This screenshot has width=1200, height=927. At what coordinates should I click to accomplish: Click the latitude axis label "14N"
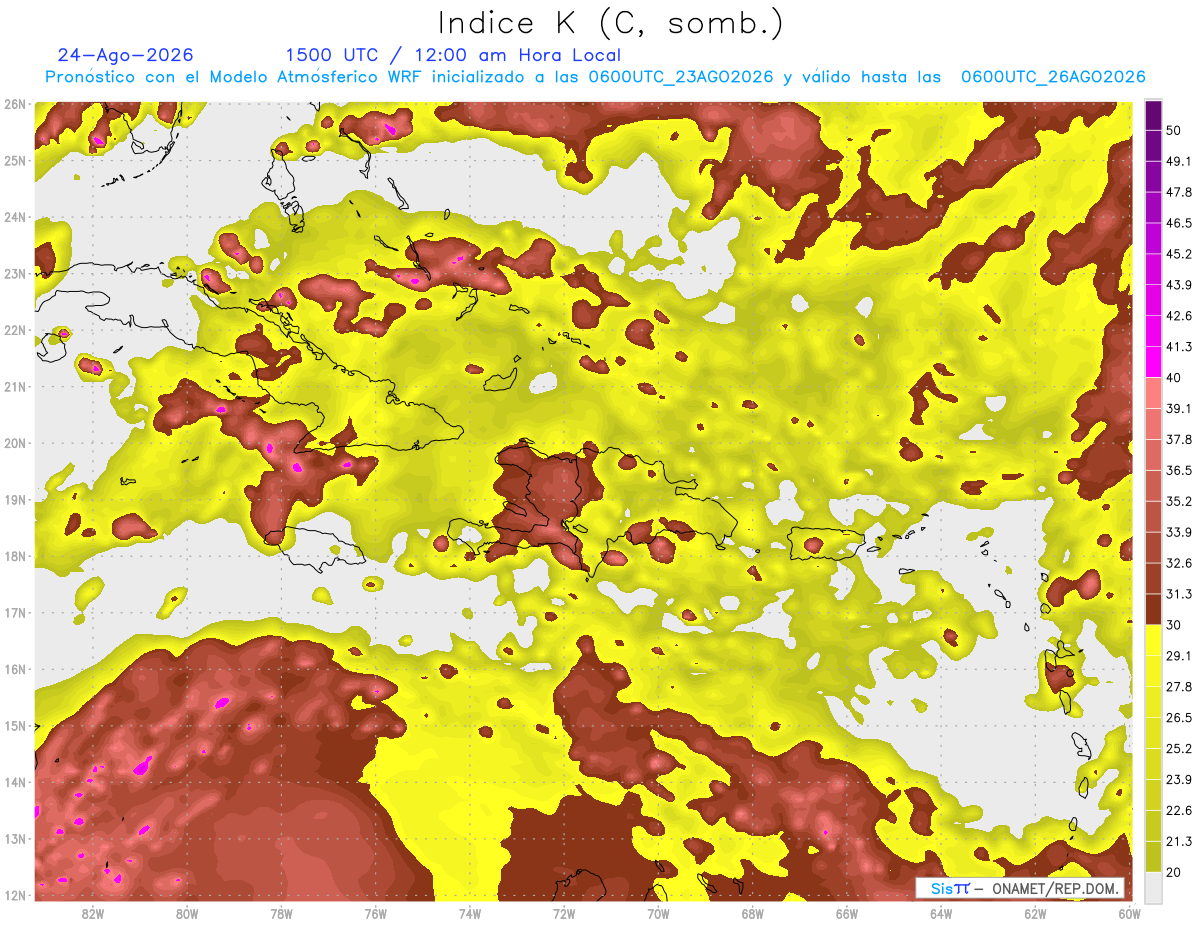coord(15,782)
